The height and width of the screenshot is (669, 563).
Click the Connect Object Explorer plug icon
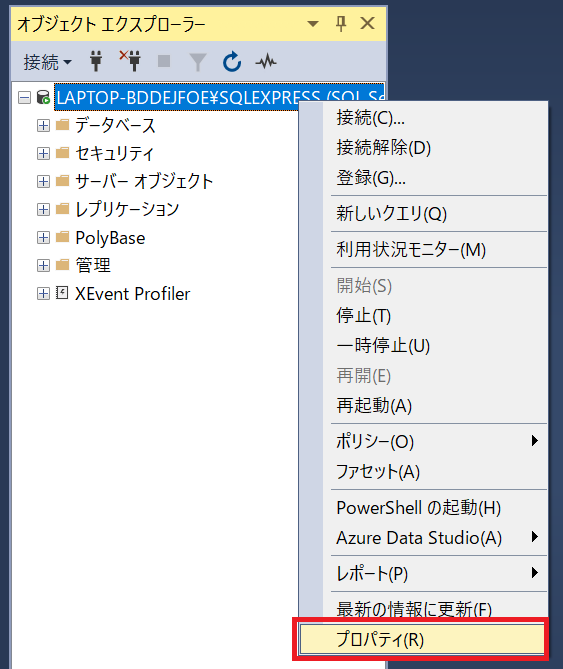96,61
